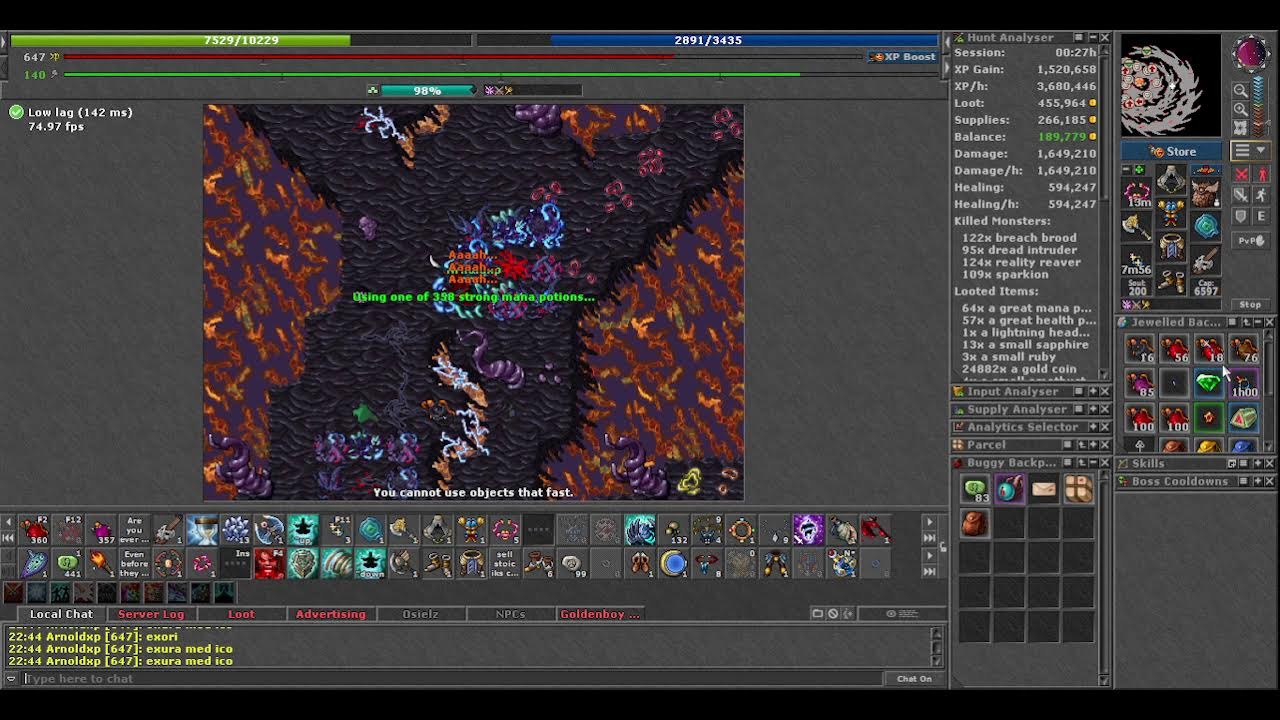Click the ignore list icon above chat
This screenshot has height=720, width=1280.
(x=833, y=614)
